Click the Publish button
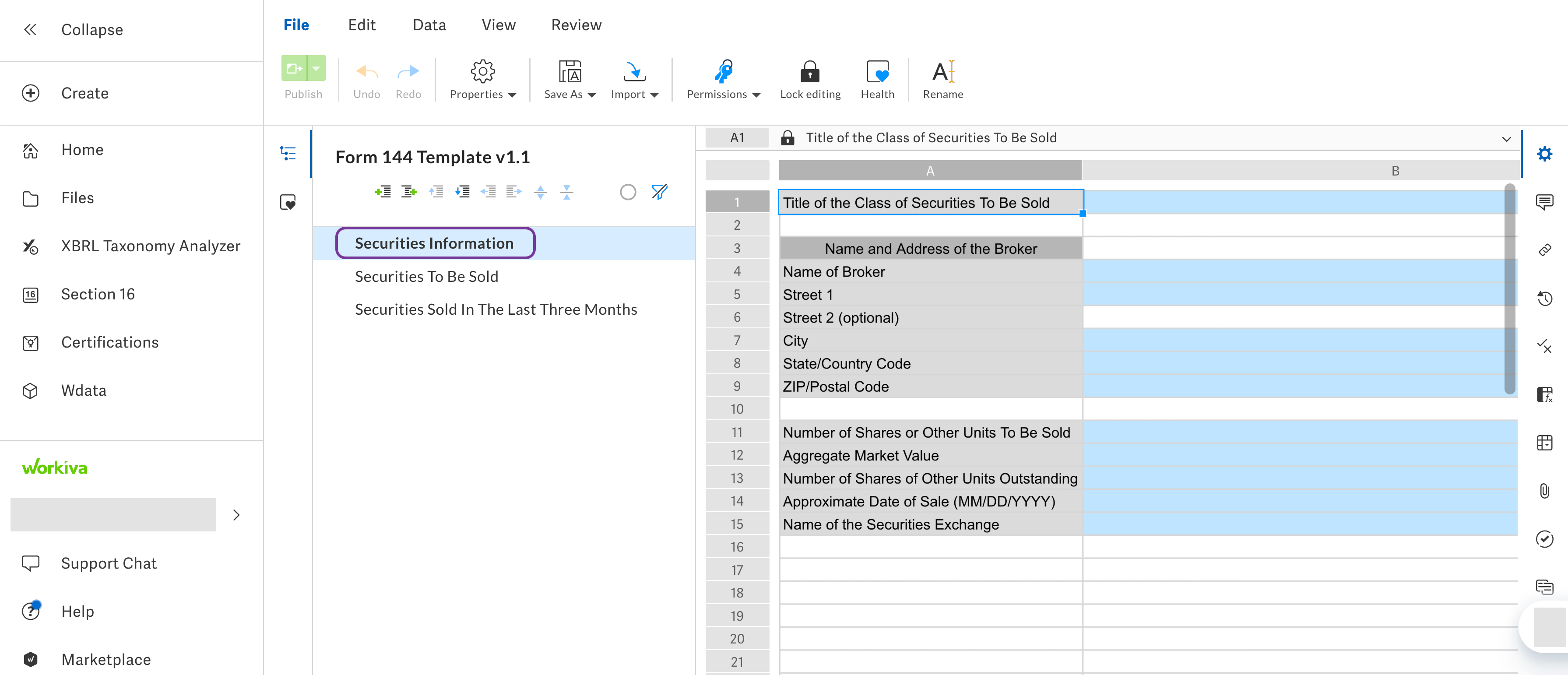Image resolution: width=1568 pixels, height=675 pixels. [x=295, y=68]
